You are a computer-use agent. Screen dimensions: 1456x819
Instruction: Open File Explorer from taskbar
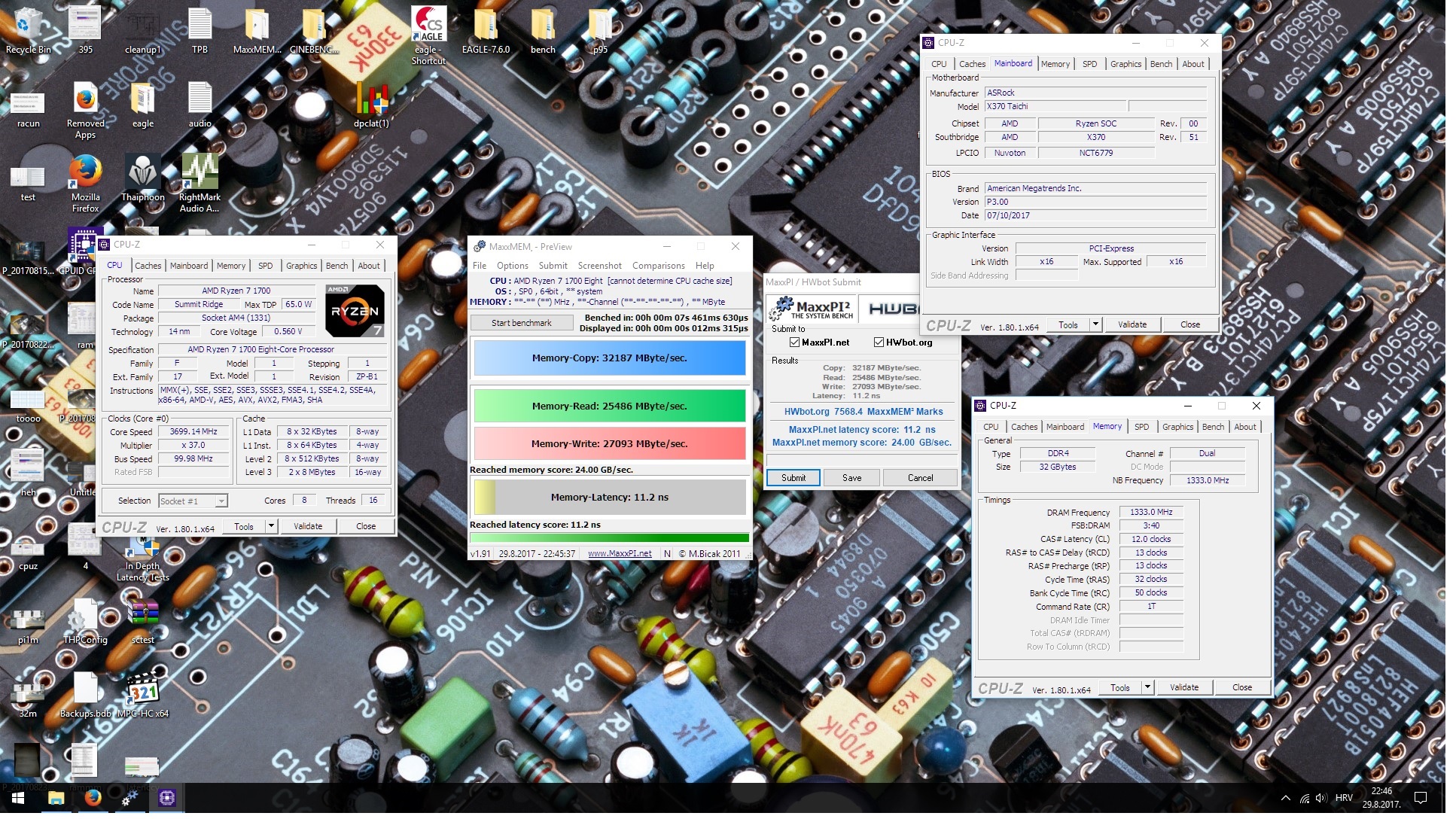click(56, 799)
